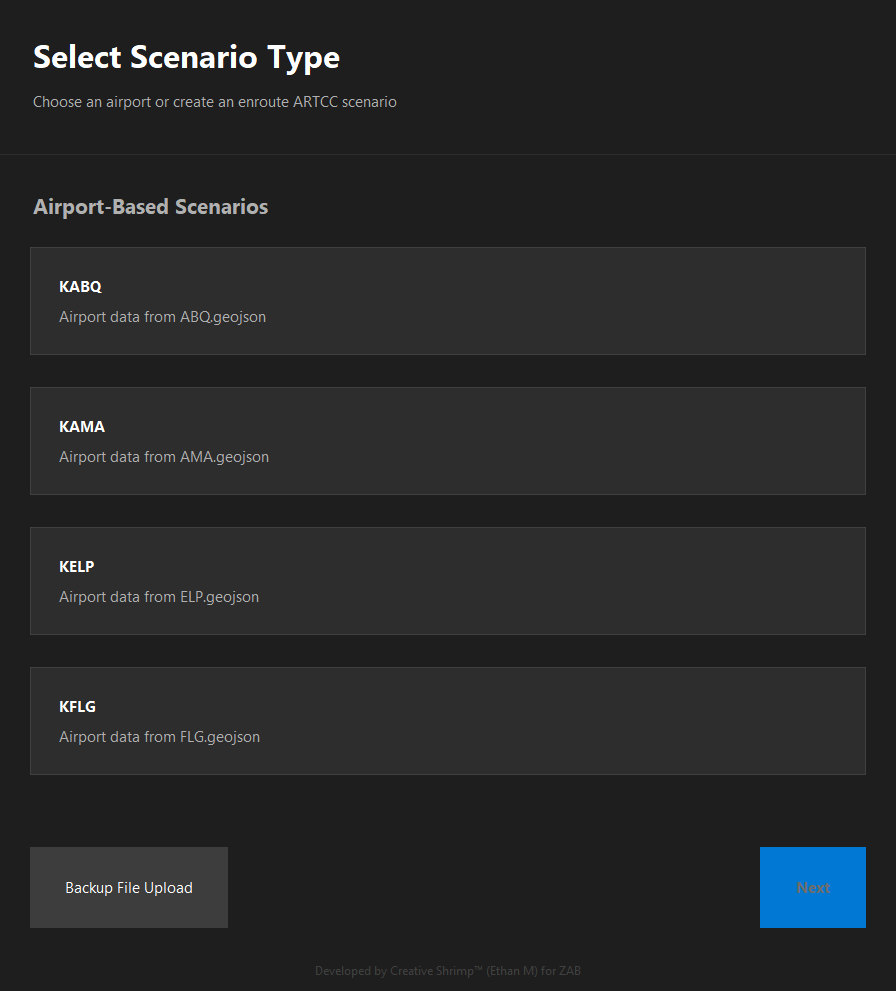Click the ABQ.geojson data source text

tap(162, 316)
